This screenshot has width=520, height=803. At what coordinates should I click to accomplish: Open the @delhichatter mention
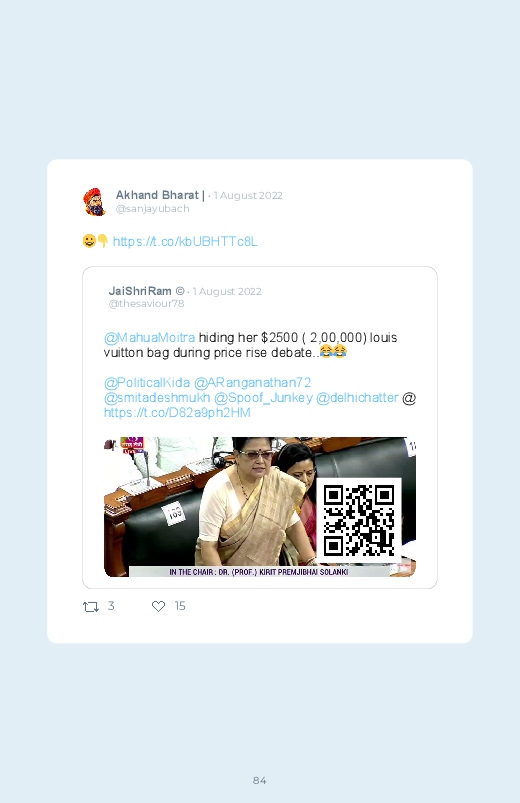tap(357, 397)
